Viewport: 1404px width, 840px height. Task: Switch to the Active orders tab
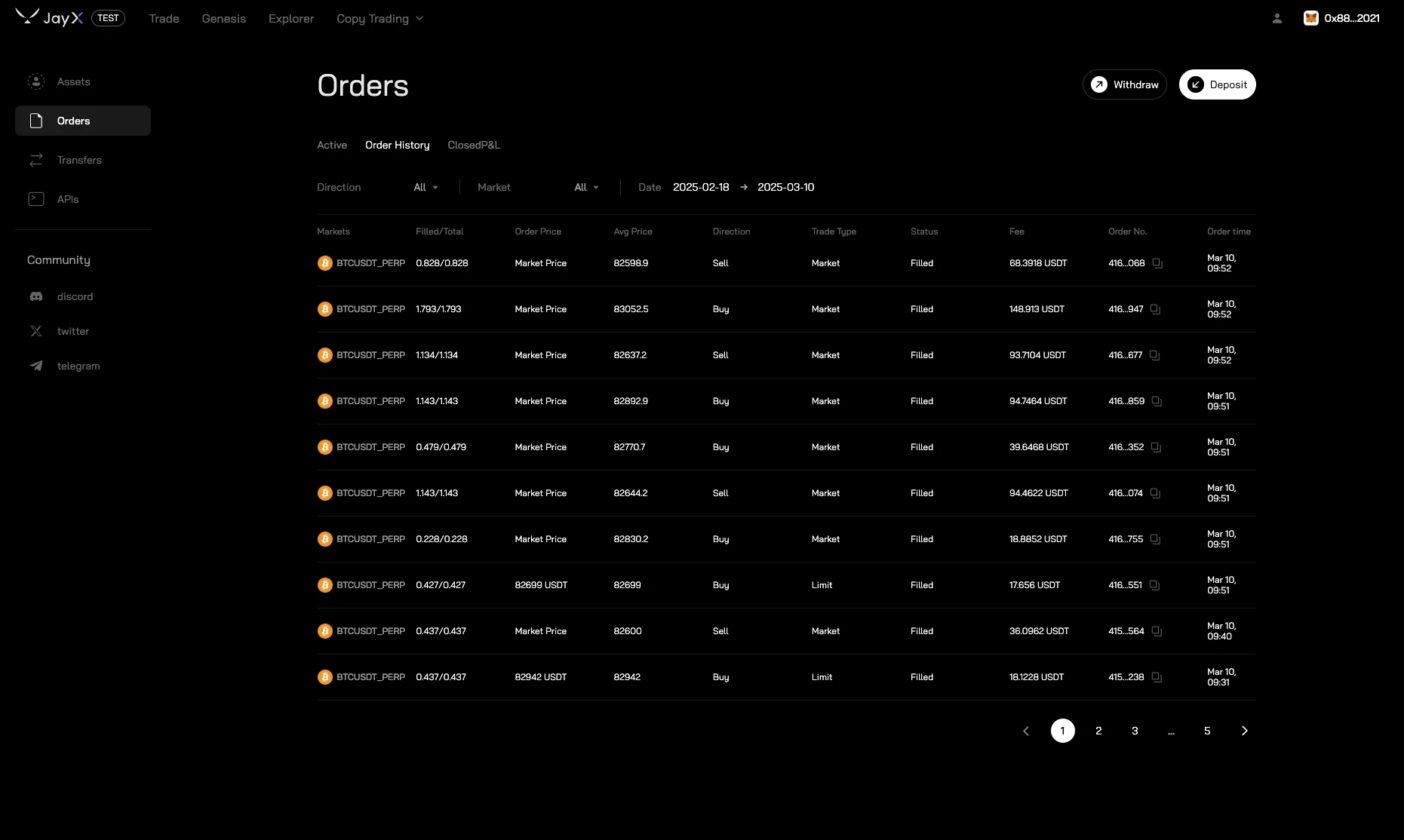(332, 145)
